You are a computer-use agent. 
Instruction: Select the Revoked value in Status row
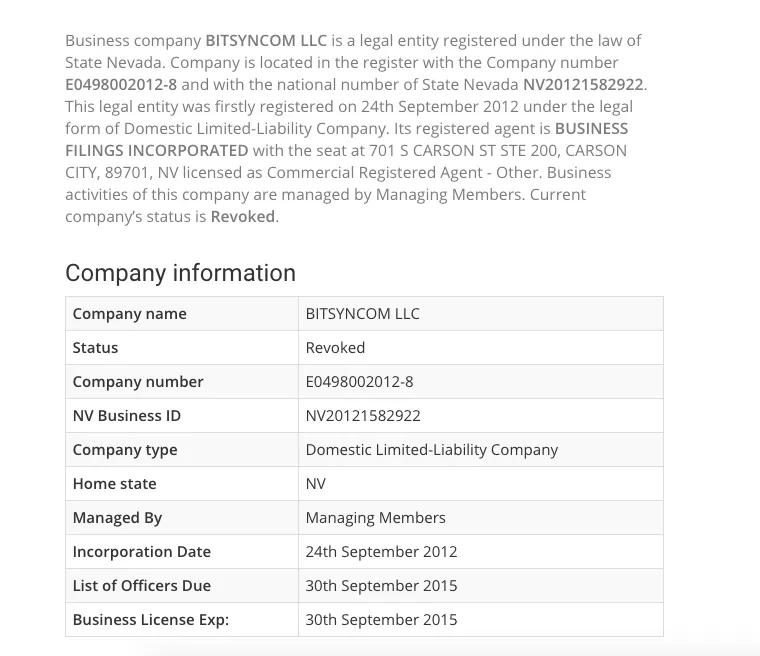coord(335,348)
